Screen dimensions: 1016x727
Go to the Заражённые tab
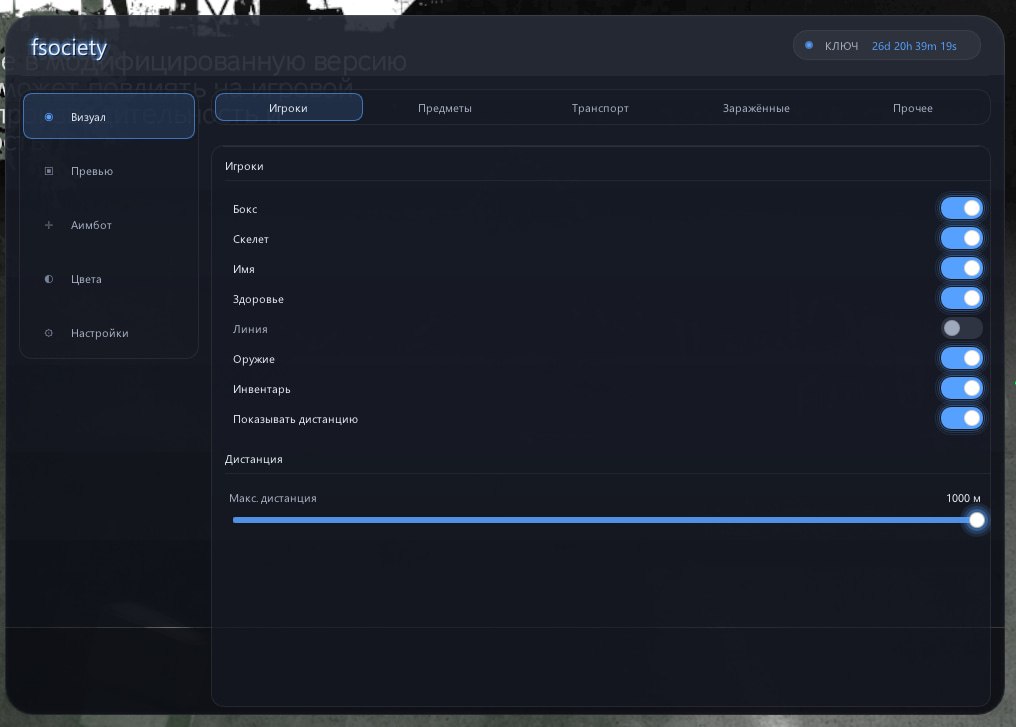click(x=756, y=108)
